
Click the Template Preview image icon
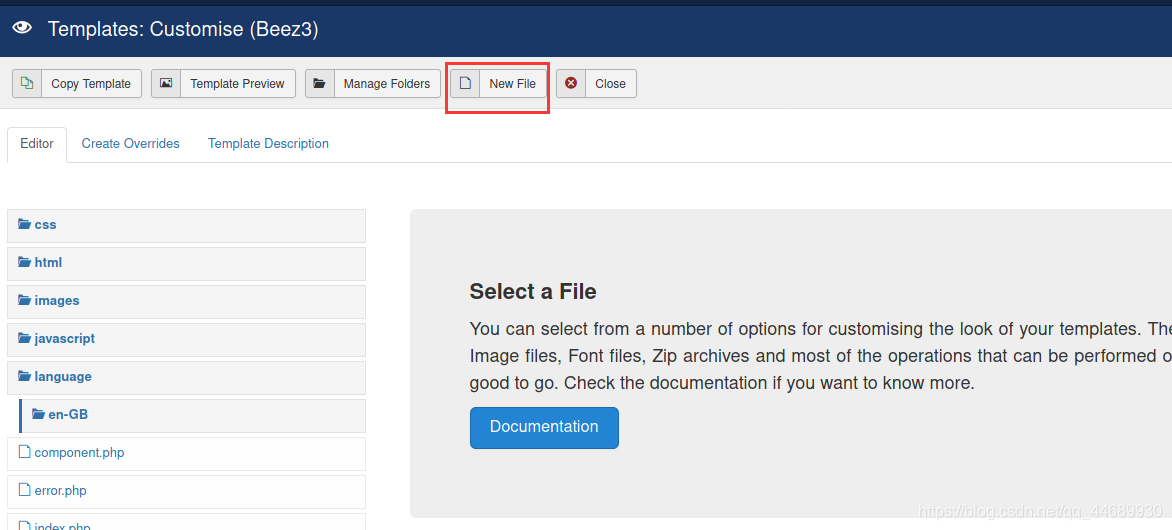pyautogui.click(x=166, y=84)
